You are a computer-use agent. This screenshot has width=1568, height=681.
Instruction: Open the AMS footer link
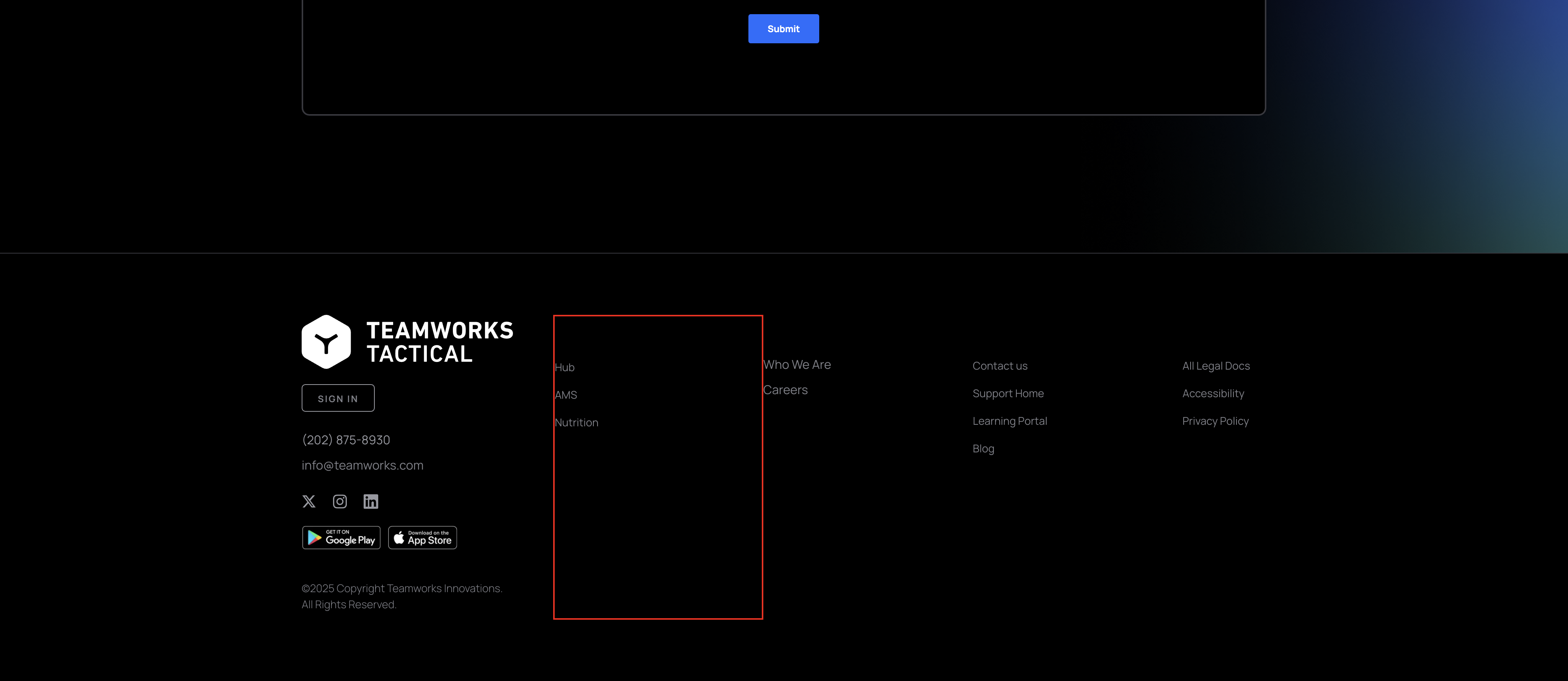[x=565, y=395]
